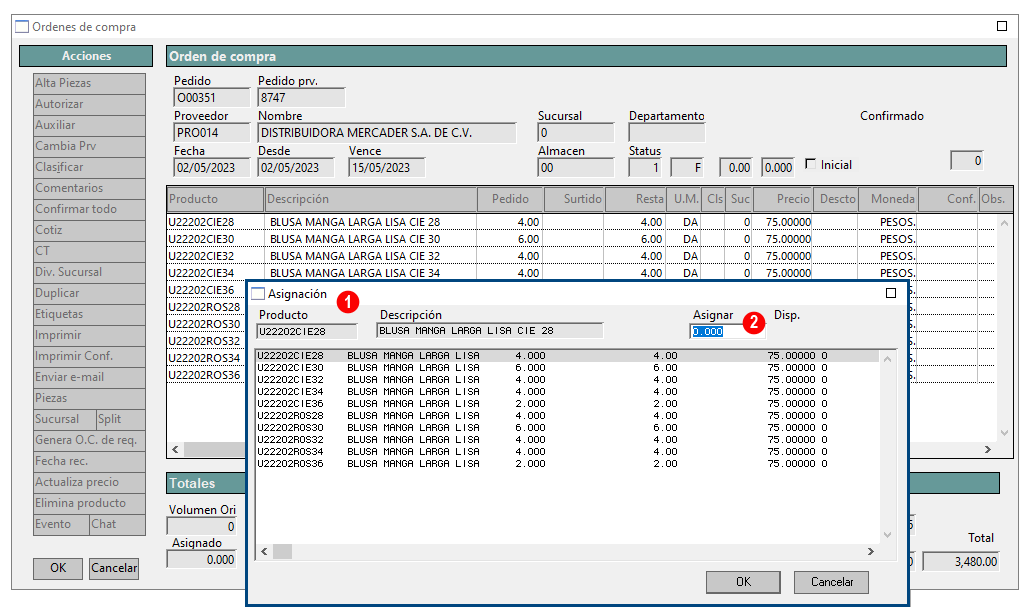Viewport: 1029px width, 616px height.
Task: Click the Div. Sucursal button
Action: pyautogui.click(x=89, y=272)
